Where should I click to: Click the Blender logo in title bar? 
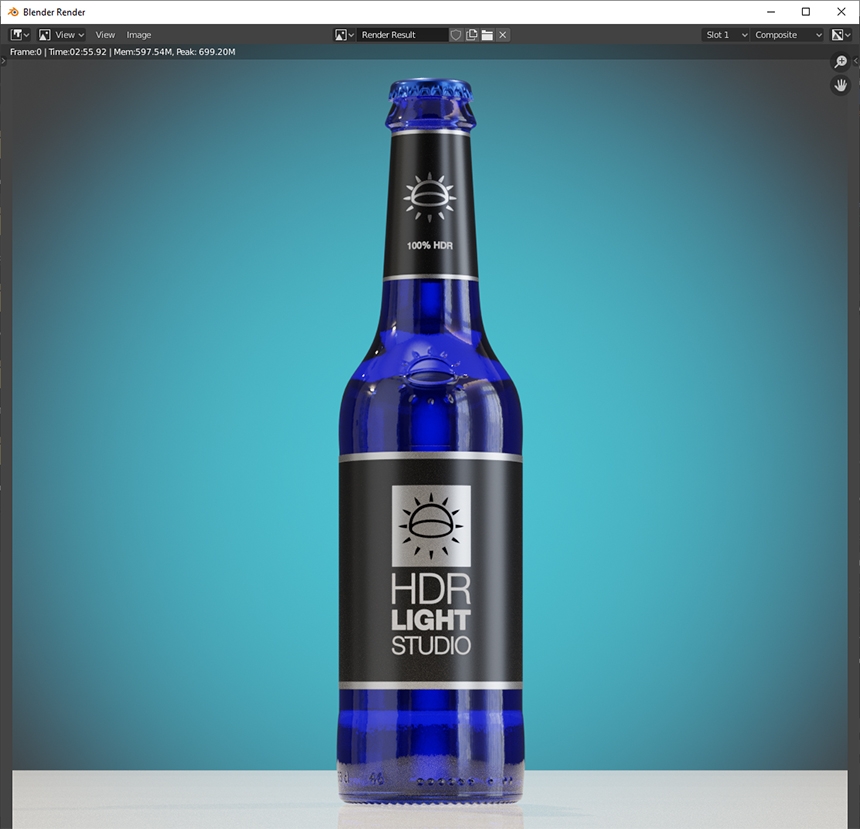point(13,12)
